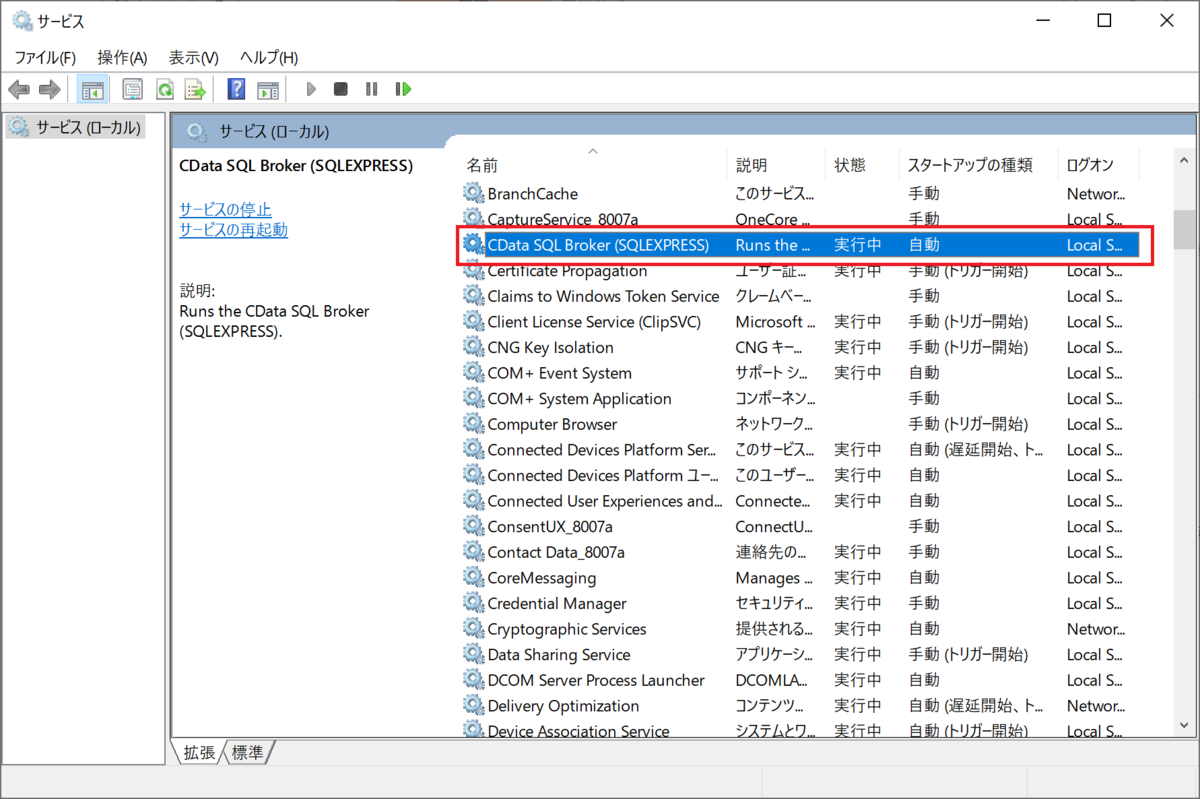Screen dimensions: 1200x799
Task: Select the gear icon of CaptureService_8007a
Action: coord(473,219)
